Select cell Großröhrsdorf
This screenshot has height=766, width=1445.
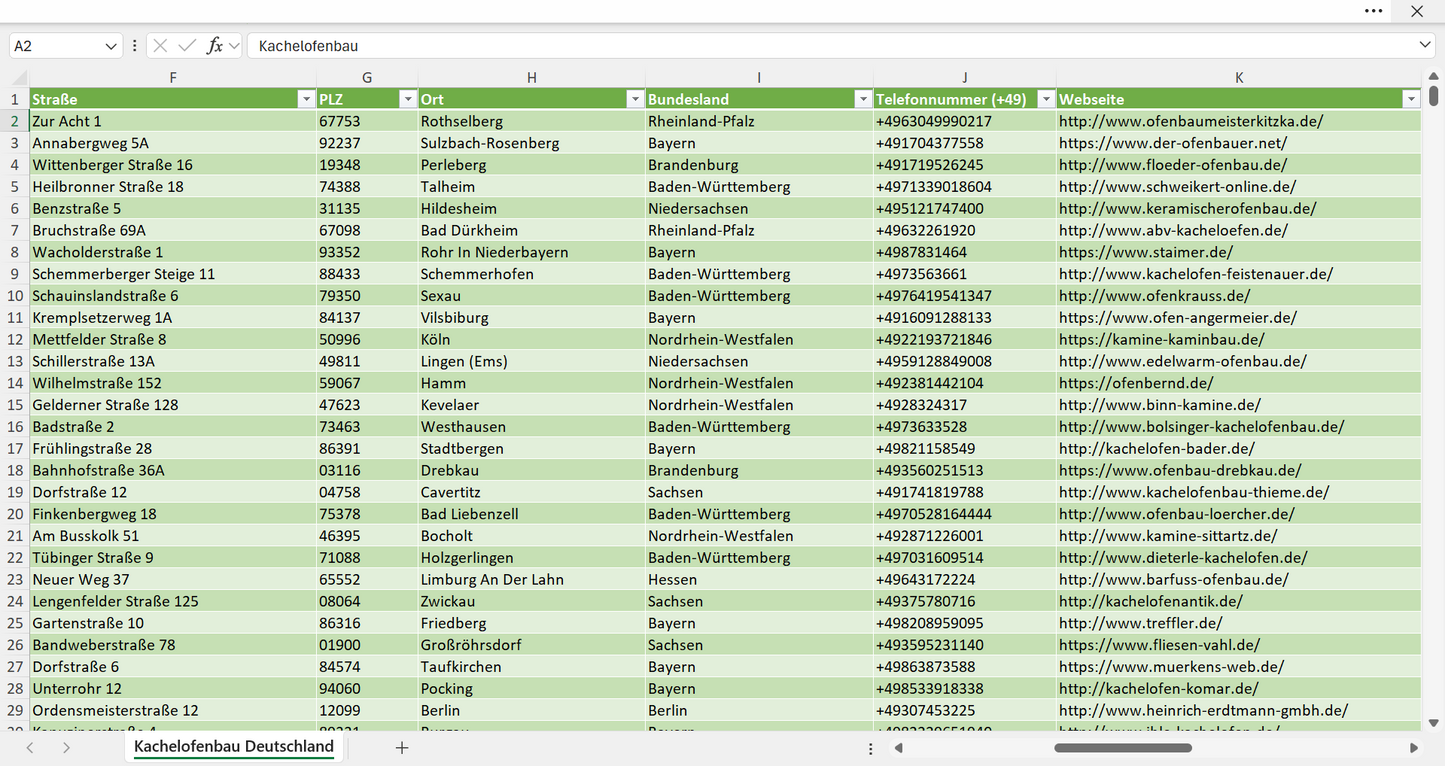pos(531,645)
